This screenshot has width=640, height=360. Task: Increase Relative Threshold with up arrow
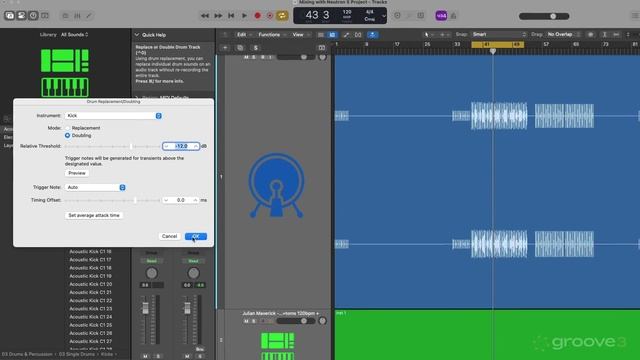pos(196,146)
